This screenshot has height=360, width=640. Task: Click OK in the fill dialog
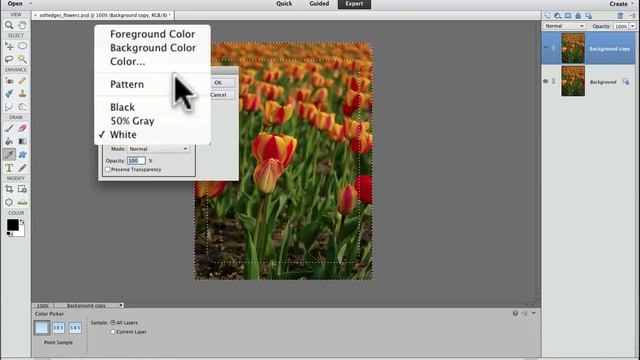[x=222, y=83]
